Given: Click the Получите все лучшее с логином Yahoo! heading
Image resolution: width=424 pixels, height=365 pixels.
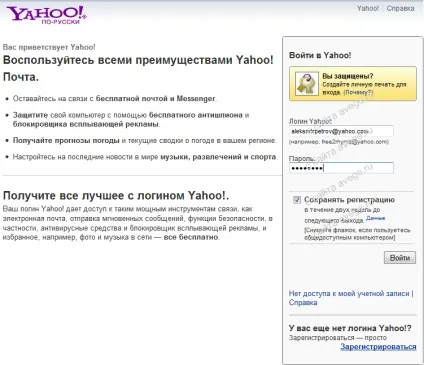Looking at the screenshot, I should pyautogui.click(x=116, y=195).
